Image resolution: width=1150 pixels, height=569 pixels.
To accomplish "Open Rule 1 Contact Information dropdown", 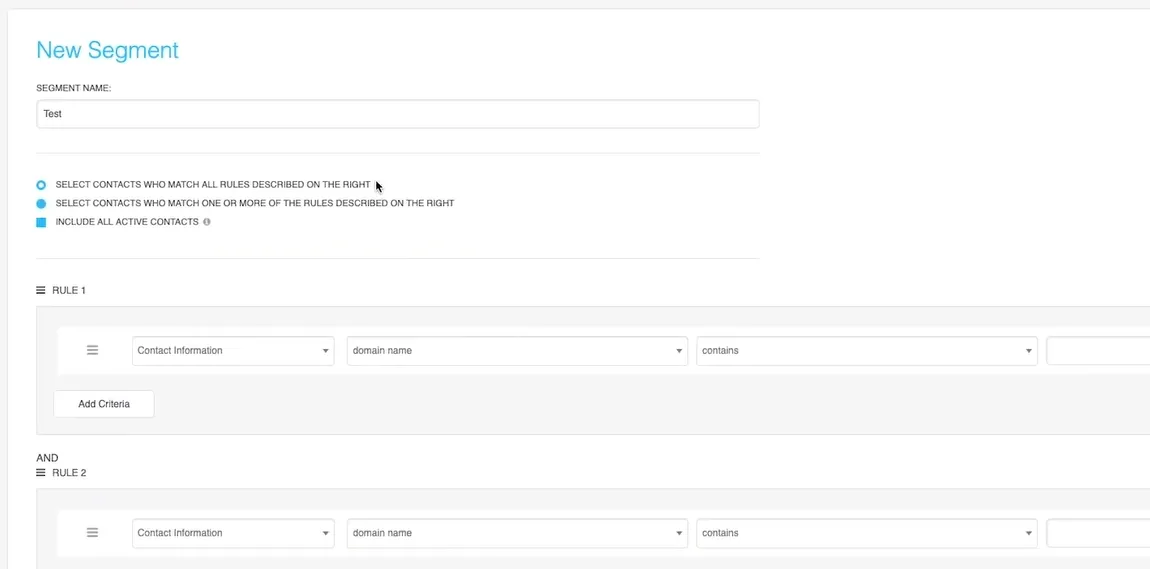I will 233,350.
